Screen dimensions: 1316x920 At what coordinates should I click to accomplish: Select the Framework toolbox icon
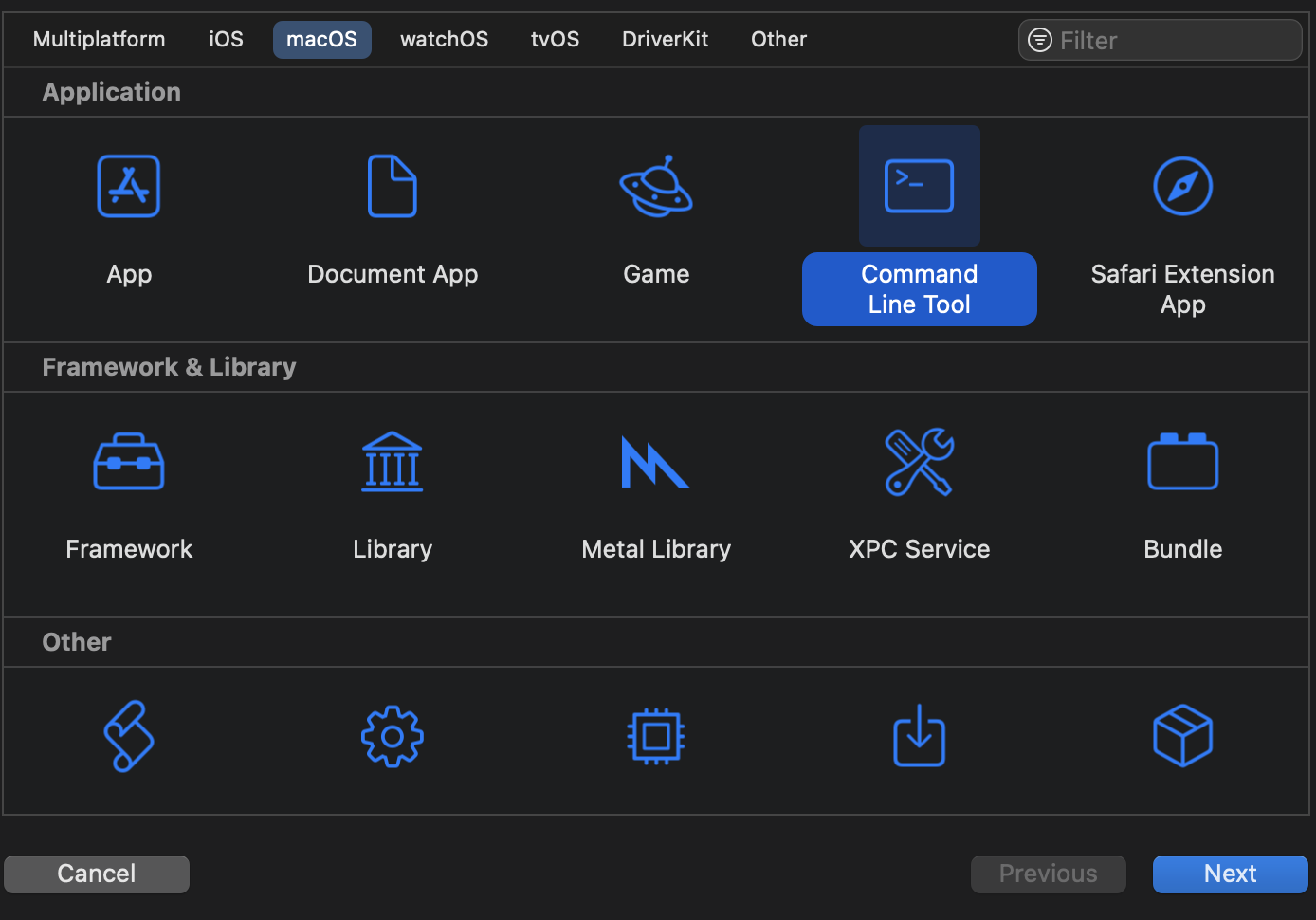coord(129,462)
